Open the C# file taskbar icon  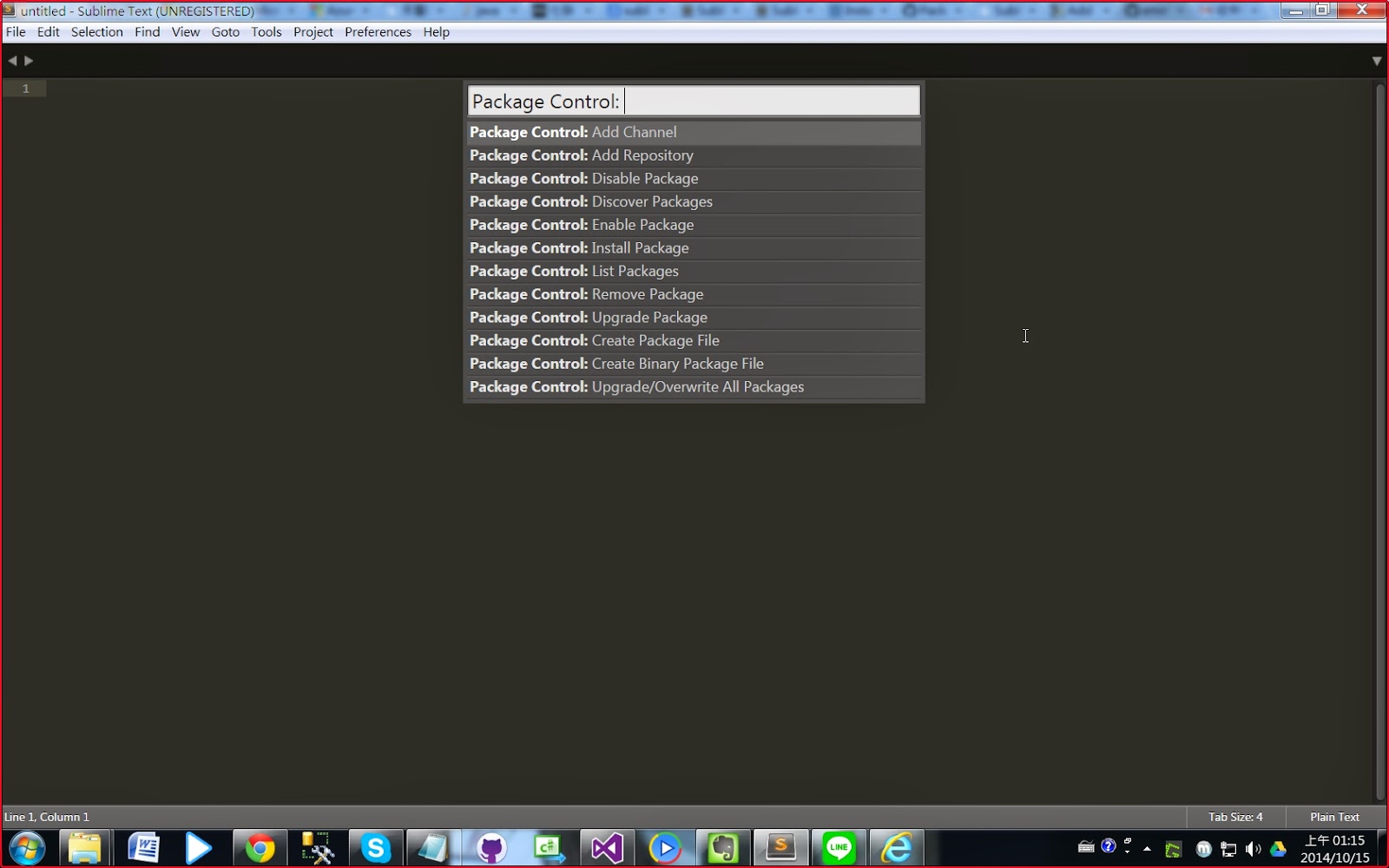point(549,848)
